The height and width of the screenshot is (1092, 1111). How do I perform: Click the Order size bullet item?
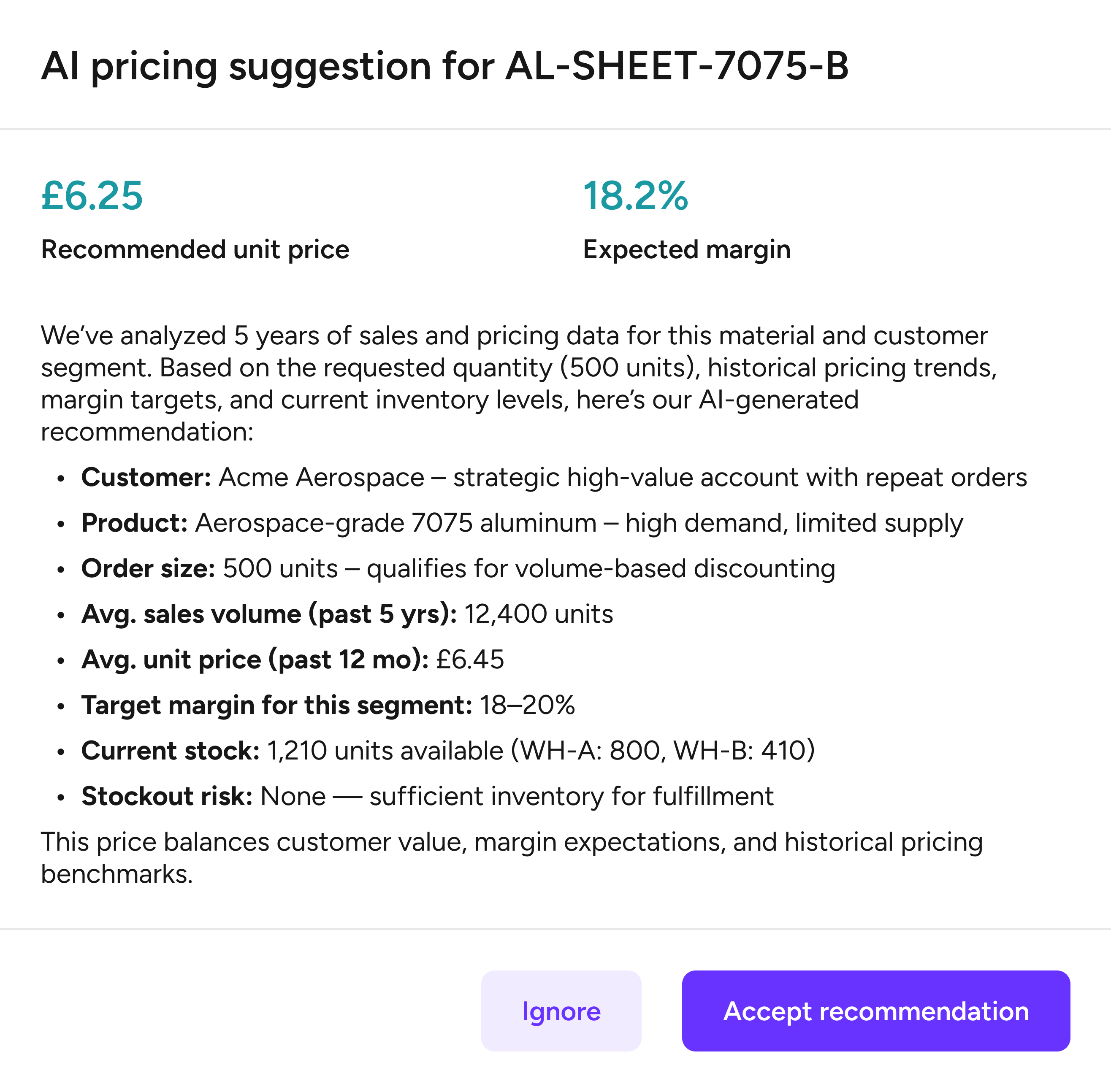(458, 568)
